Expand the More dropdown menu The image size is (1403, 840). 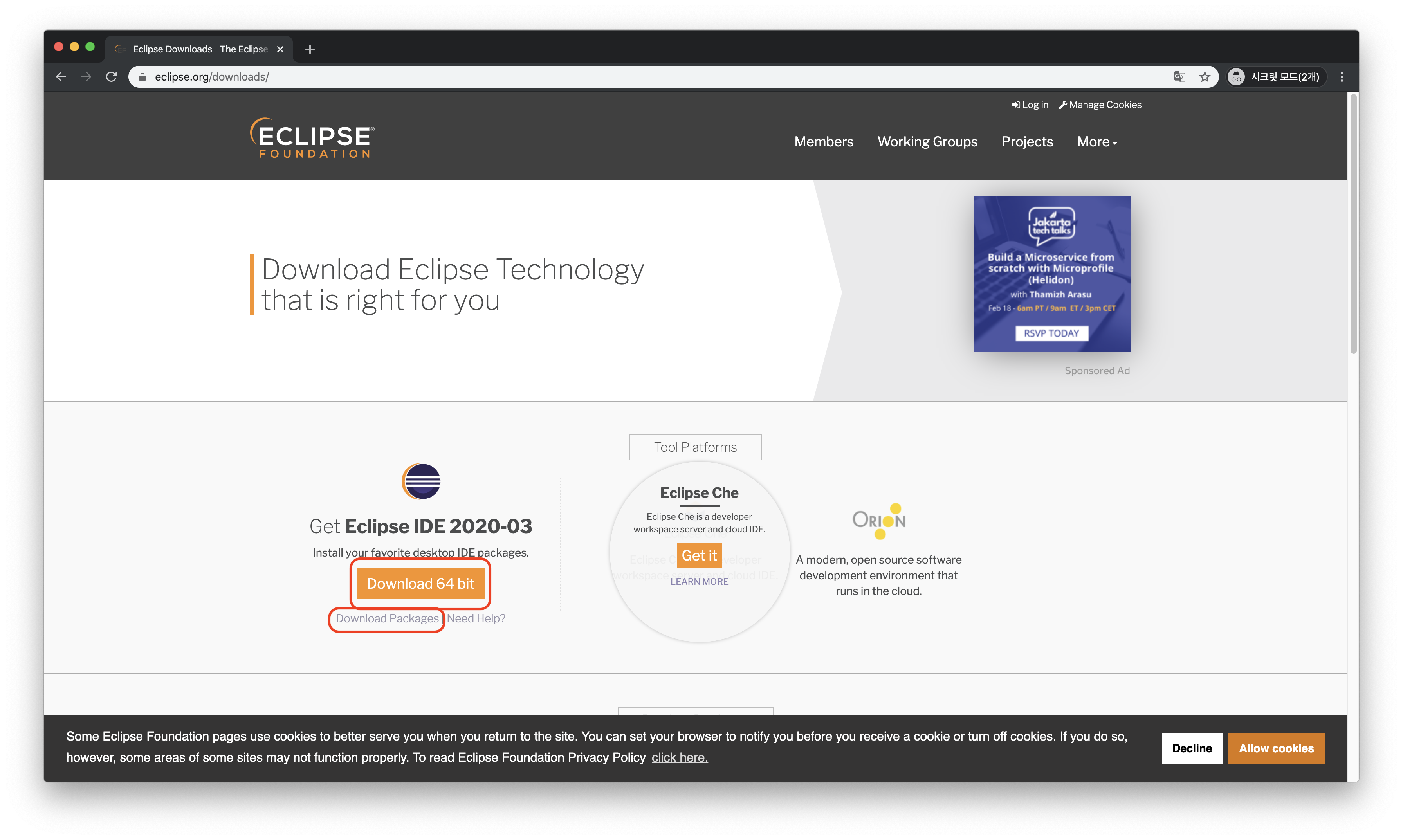1097,142
